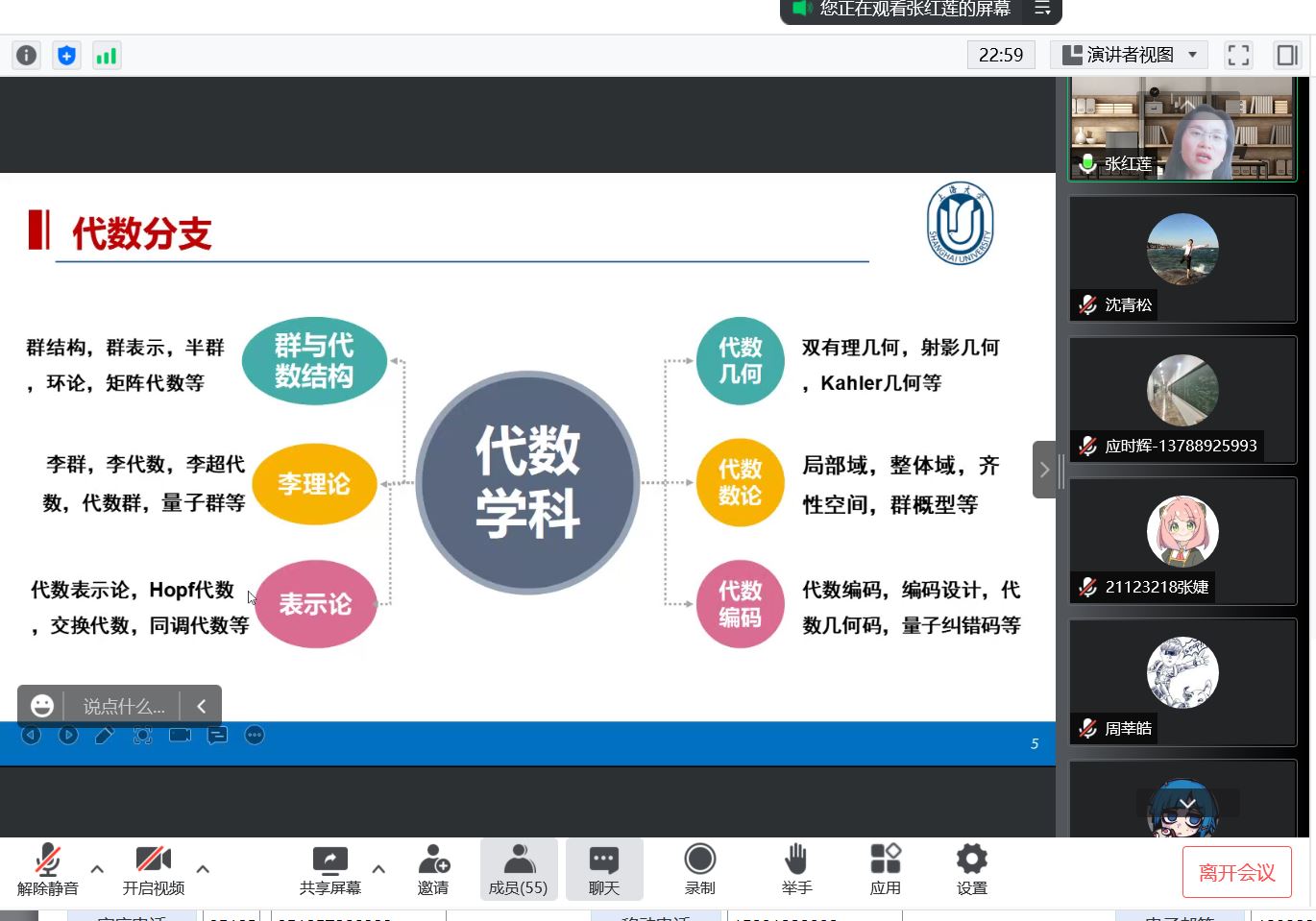
Task: Expand video options arrow beside 开启视频
Action: (203, 869)
